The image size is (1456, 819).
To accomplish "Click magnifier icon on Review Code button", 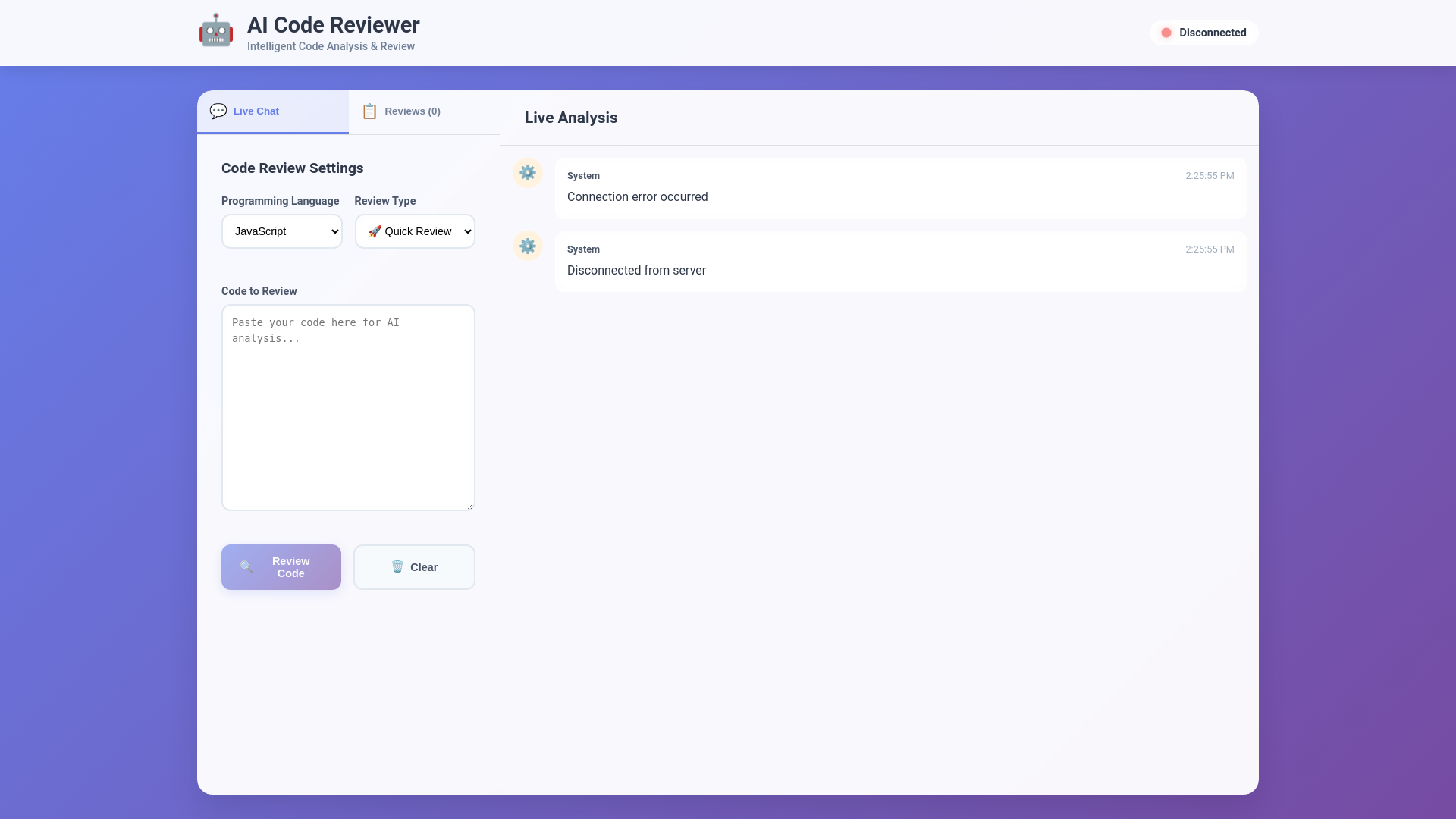I will (246, 567).
